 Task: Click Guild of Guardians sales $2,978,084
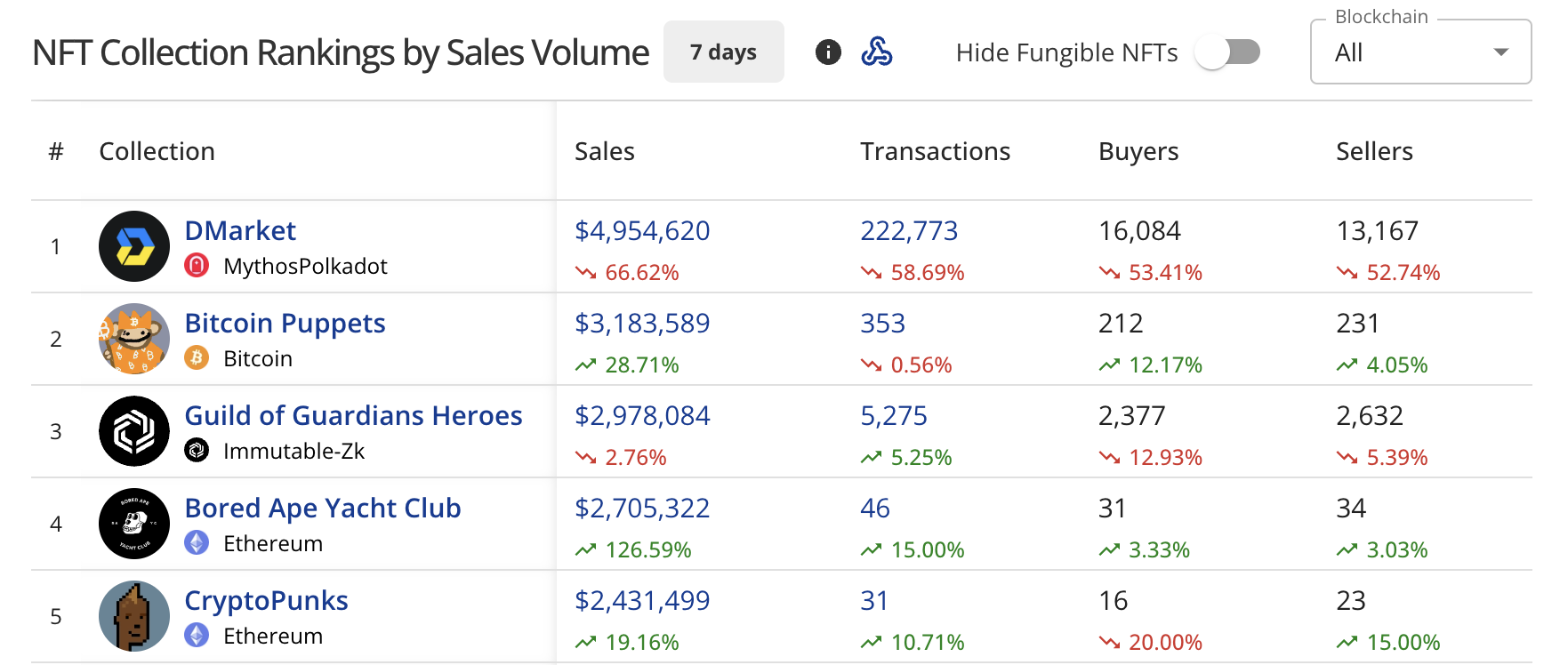point(642,415)
